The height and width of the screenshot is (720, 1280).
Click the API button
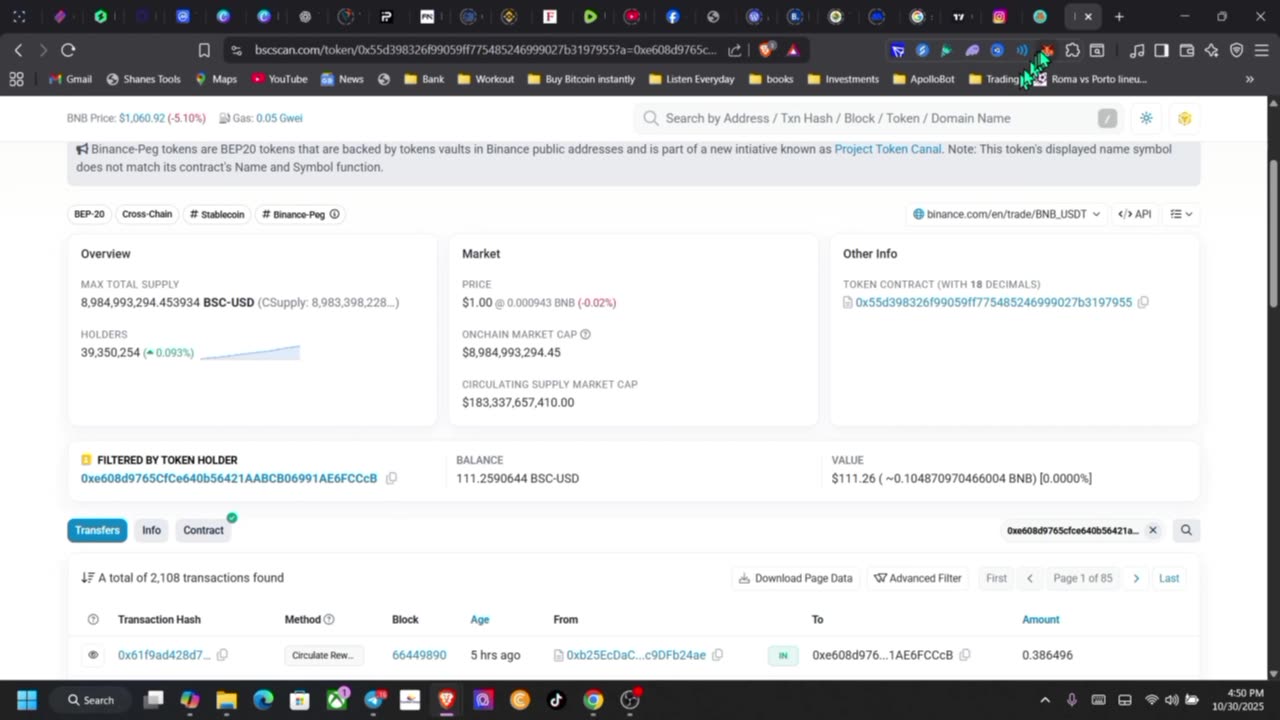[x=1135, y=214]
